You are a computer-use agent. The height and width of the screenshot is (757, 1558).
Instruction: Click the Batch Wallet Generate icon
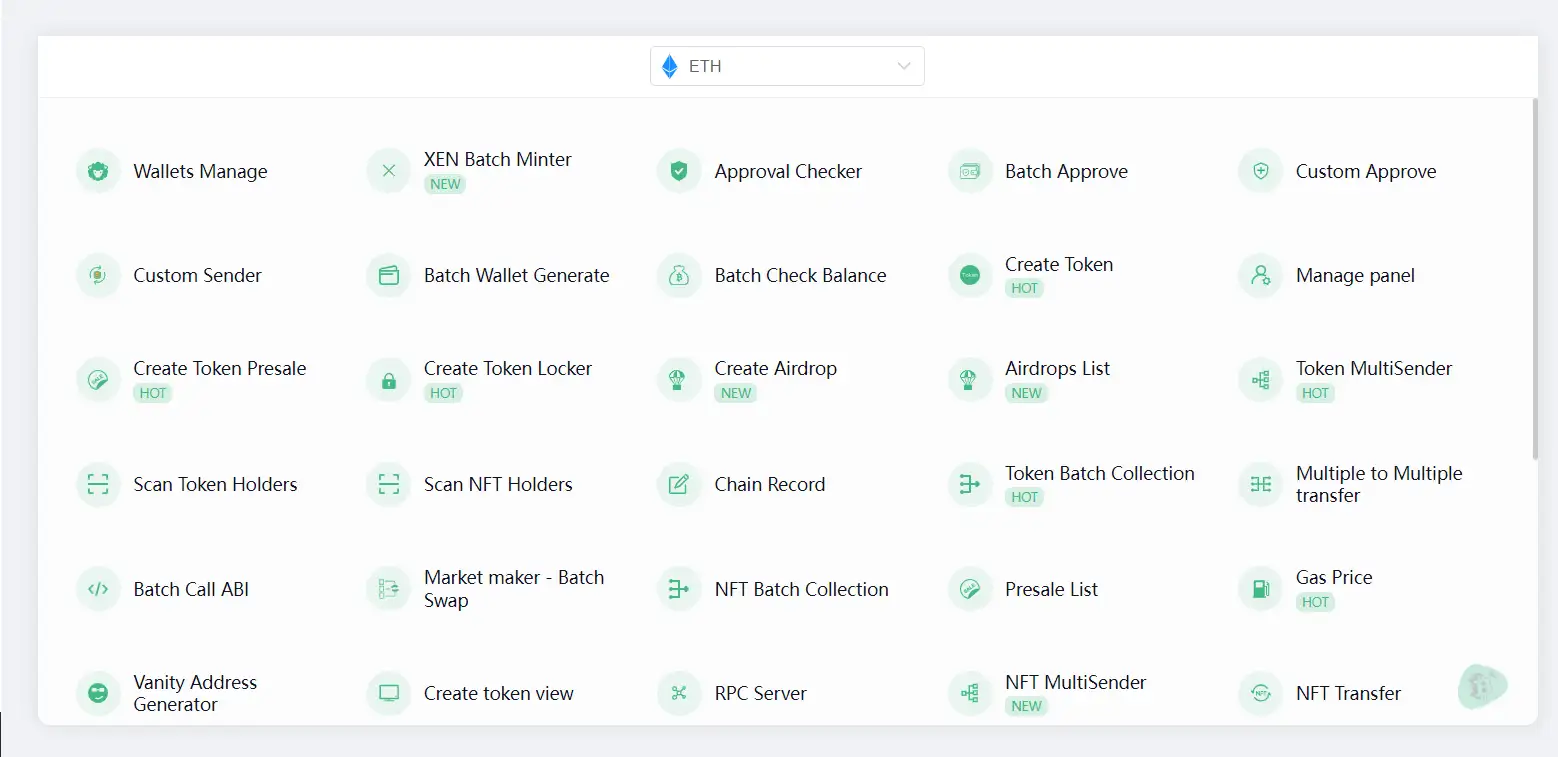tap(388, 276)
